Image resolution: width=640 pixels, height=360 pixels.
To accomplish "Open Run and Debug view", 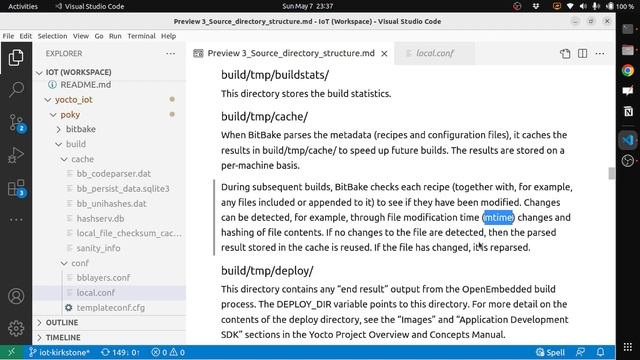I will [x=16, y=156].
